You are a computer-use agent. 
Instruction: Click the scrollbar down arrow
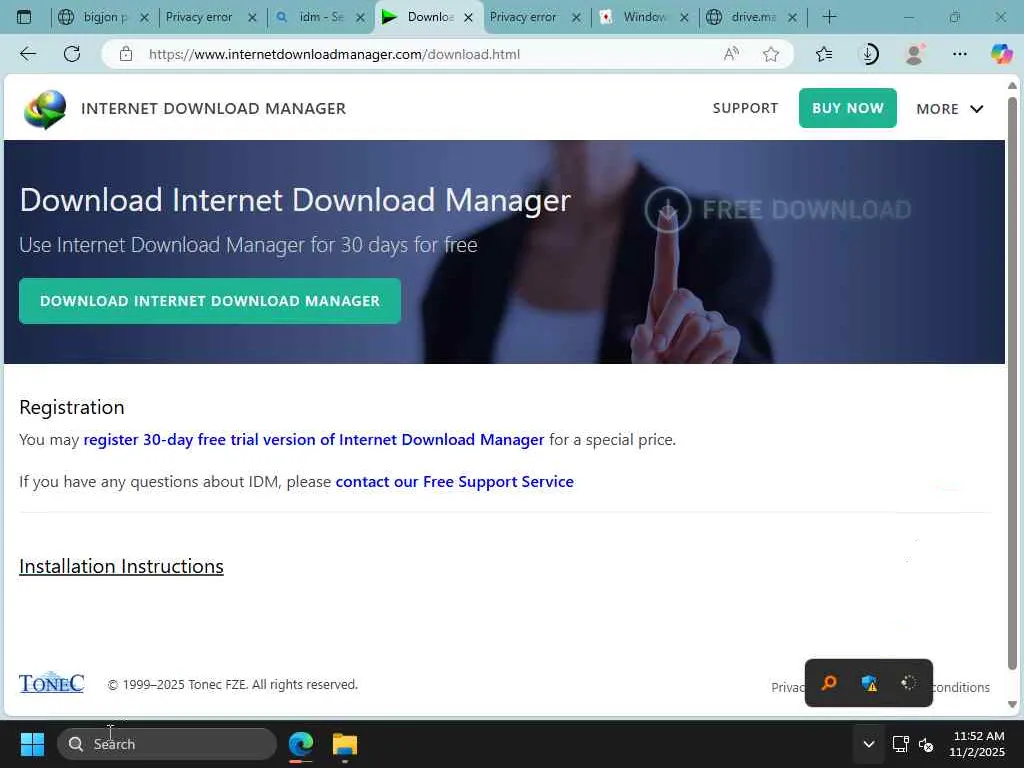pyautogui.click(x=1012, y=705)
